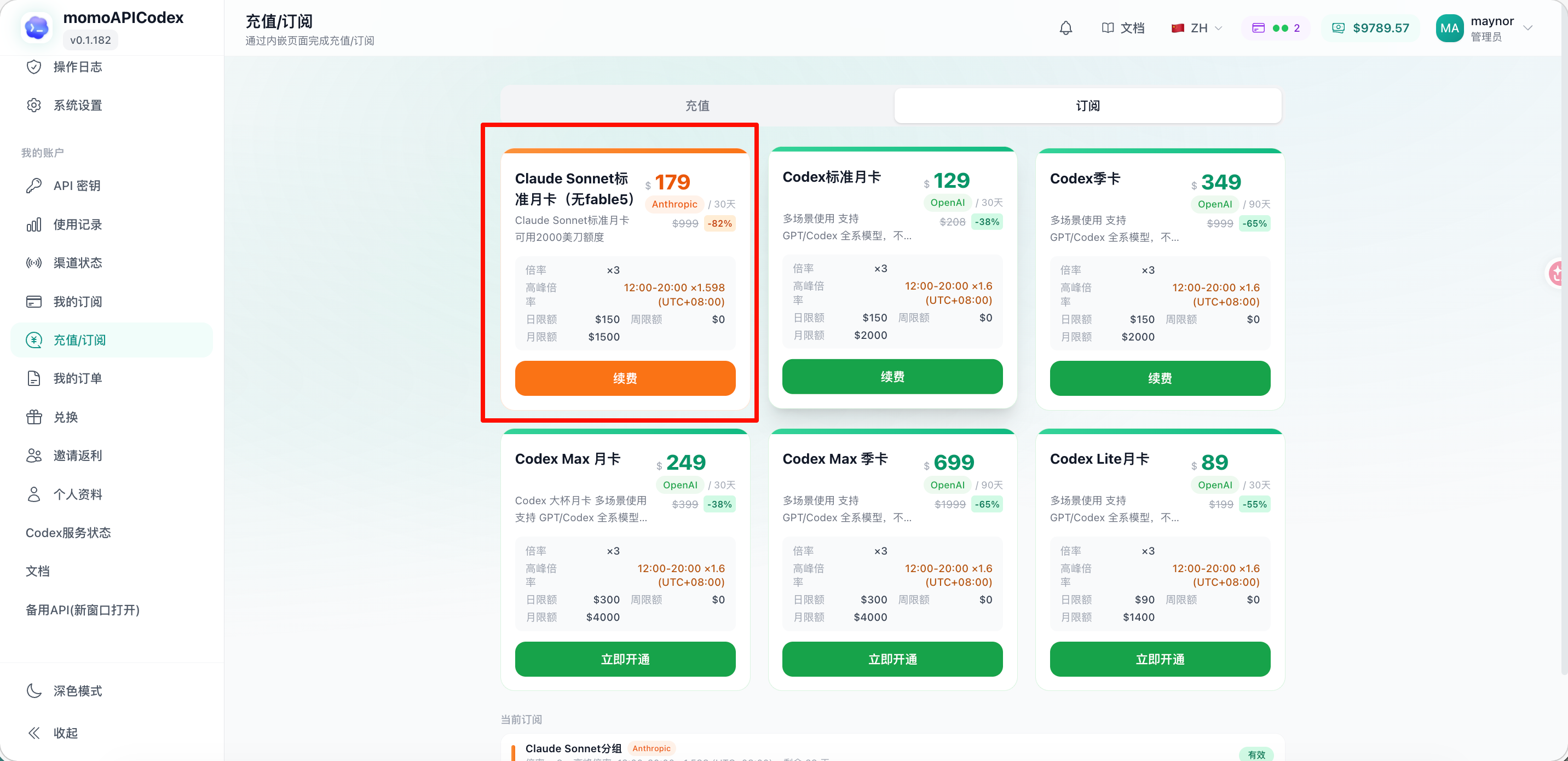Collapse the sidebar with 收起

[112, 733]
